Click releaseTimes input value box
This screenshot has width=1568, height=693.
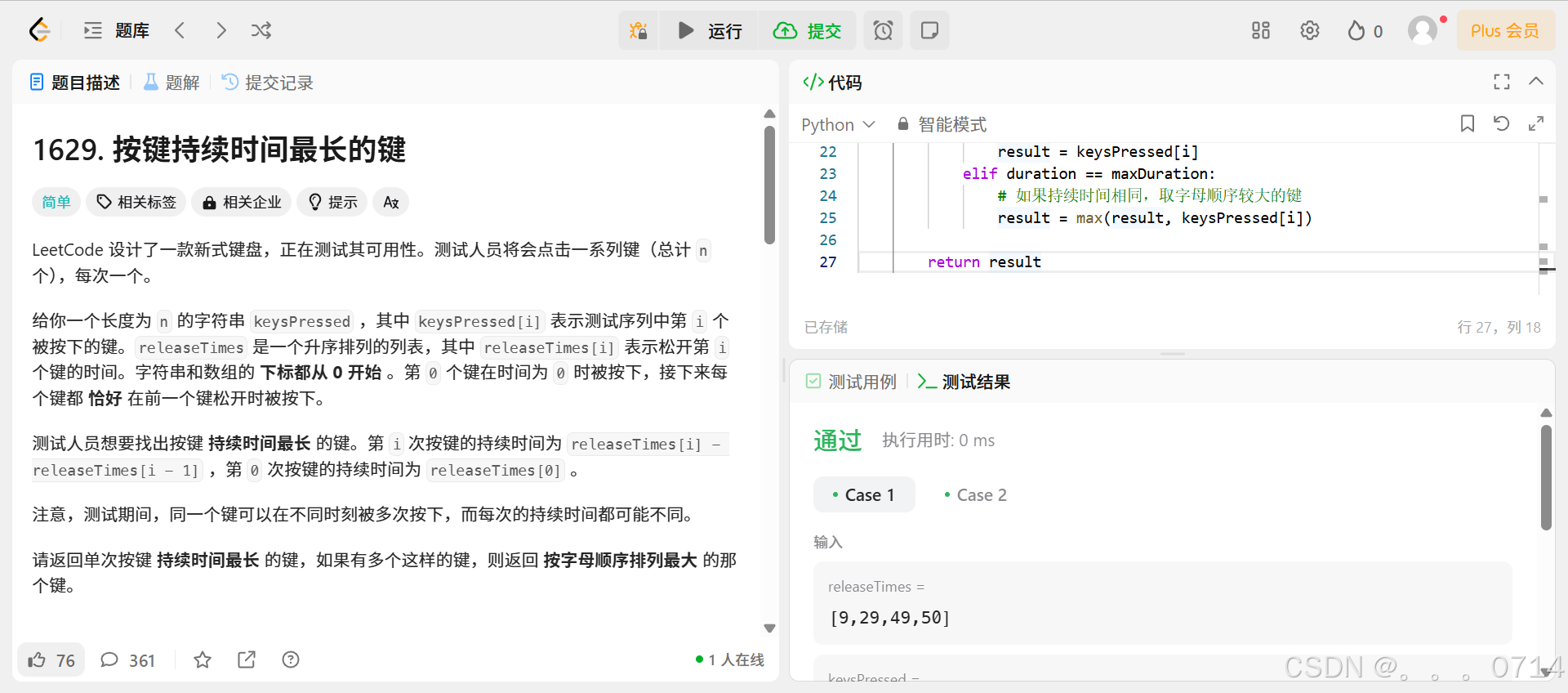[x=1163, y=603]
